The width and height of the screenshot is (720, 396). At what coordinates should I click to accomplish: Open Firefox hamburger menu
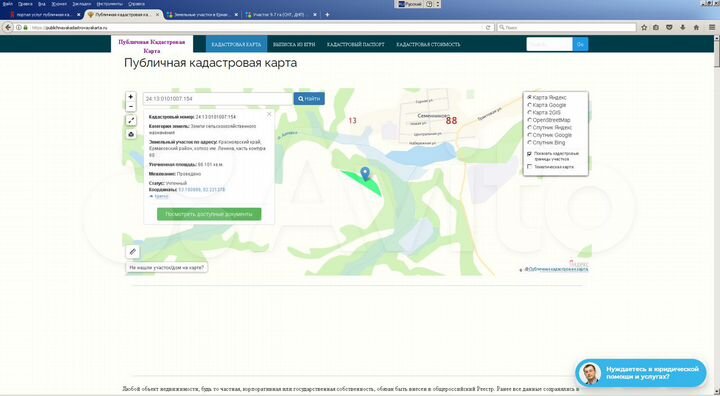pyautogui.click(x=712, y=28)
